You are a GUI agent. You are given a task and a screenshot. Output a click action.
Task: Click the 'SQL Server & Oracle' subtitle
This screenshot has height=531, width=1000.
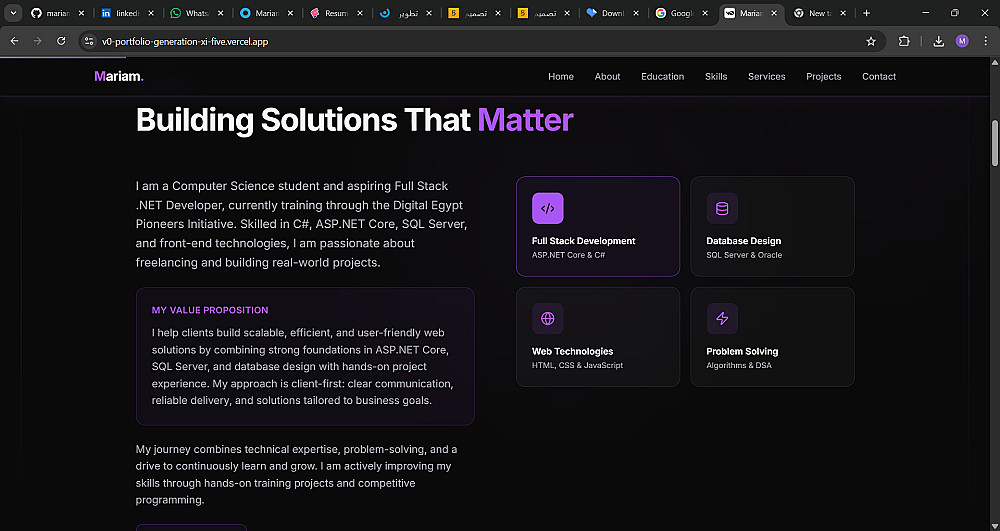tap(744, 255)
